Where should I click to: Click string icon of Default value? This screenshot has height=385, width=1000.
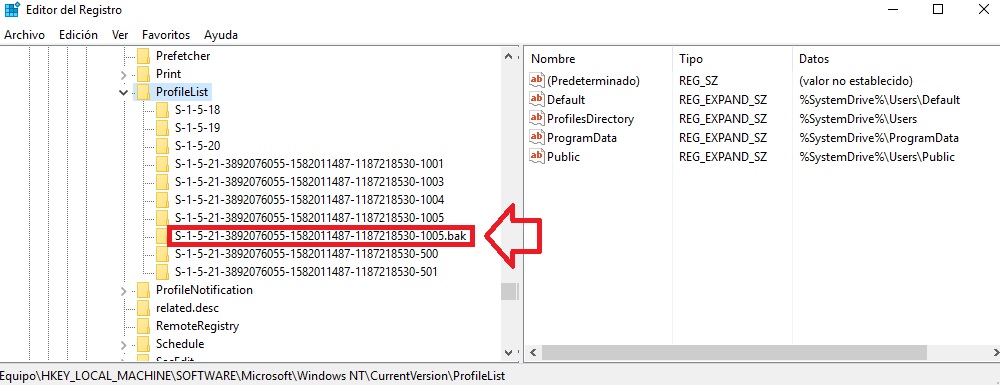(537, 100)
